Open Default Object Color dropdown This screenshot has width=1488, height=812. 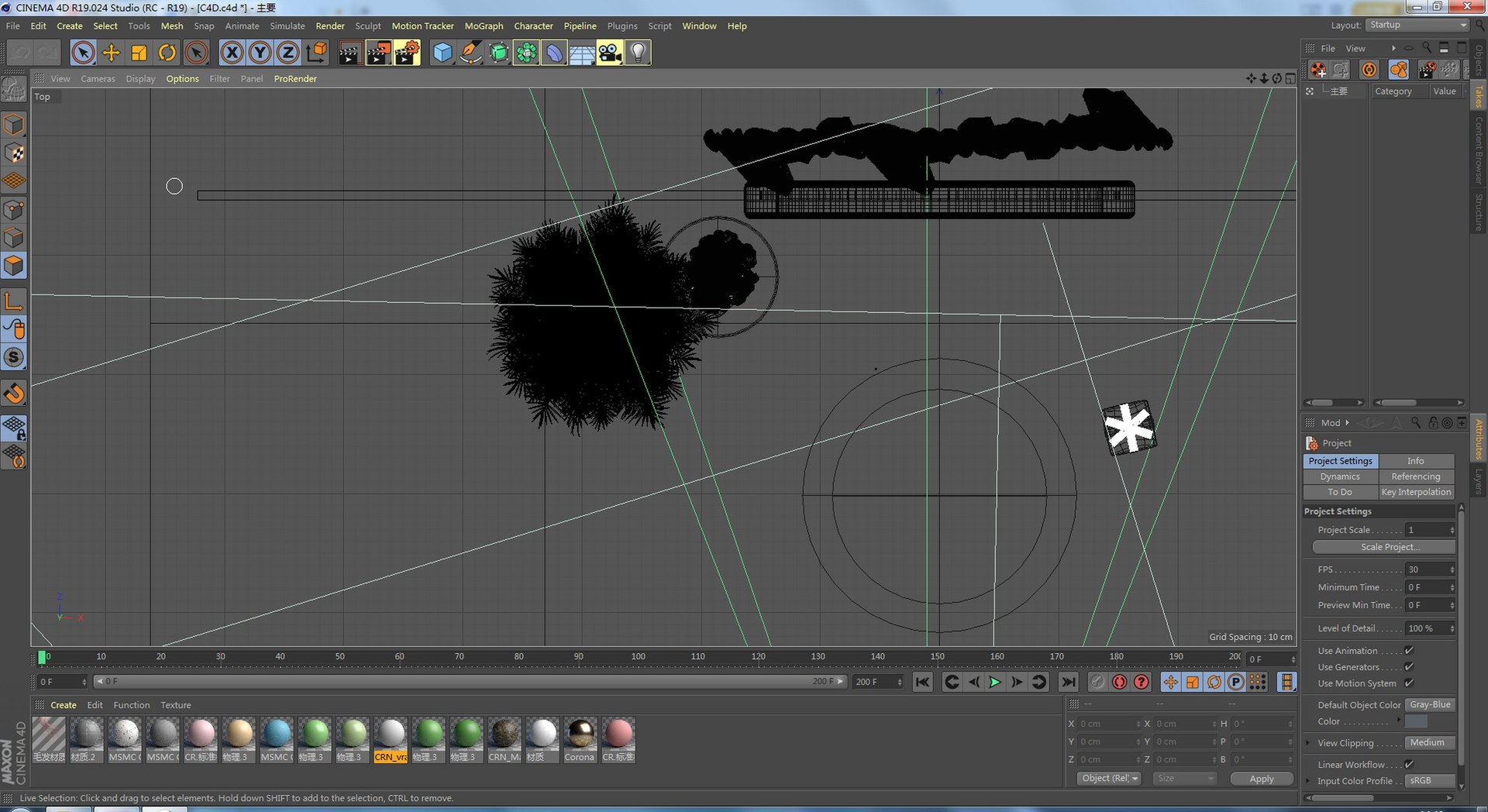1430,705
